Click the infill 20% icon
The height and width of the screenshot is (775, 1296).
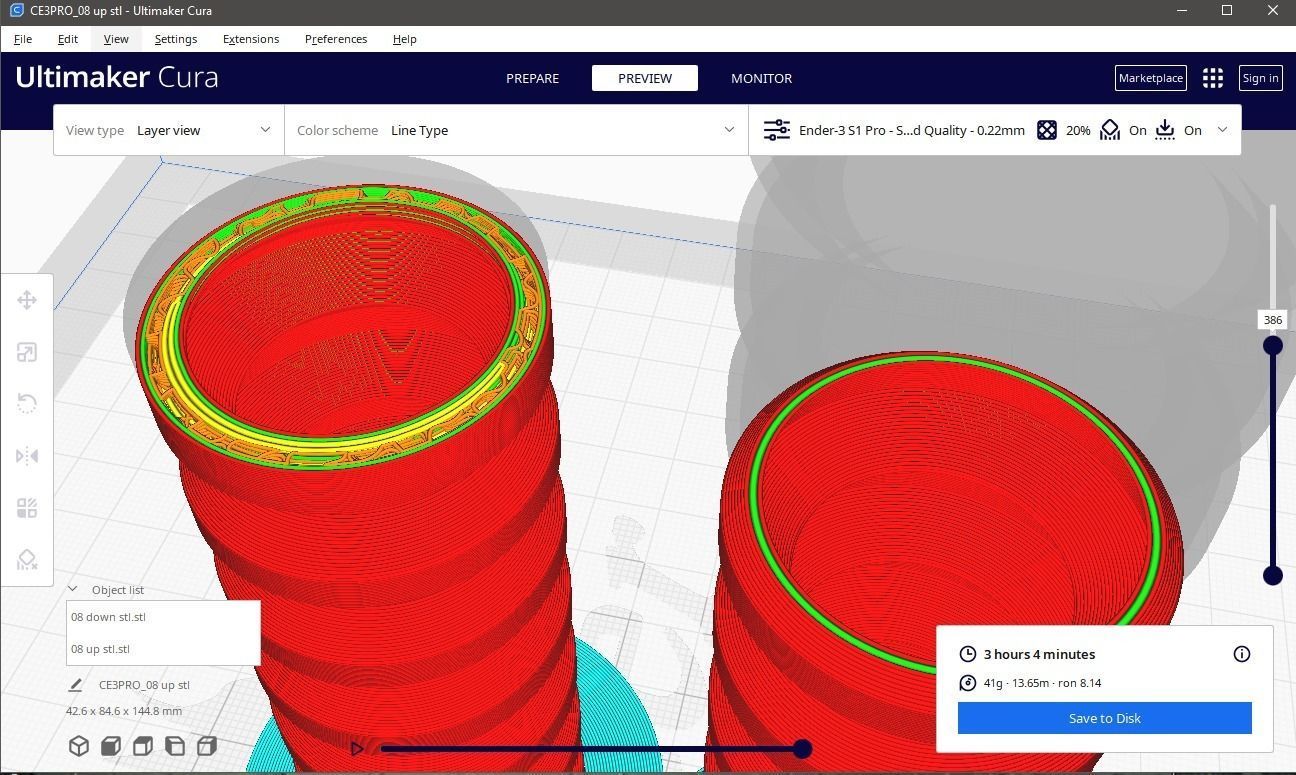point(1047,130)
